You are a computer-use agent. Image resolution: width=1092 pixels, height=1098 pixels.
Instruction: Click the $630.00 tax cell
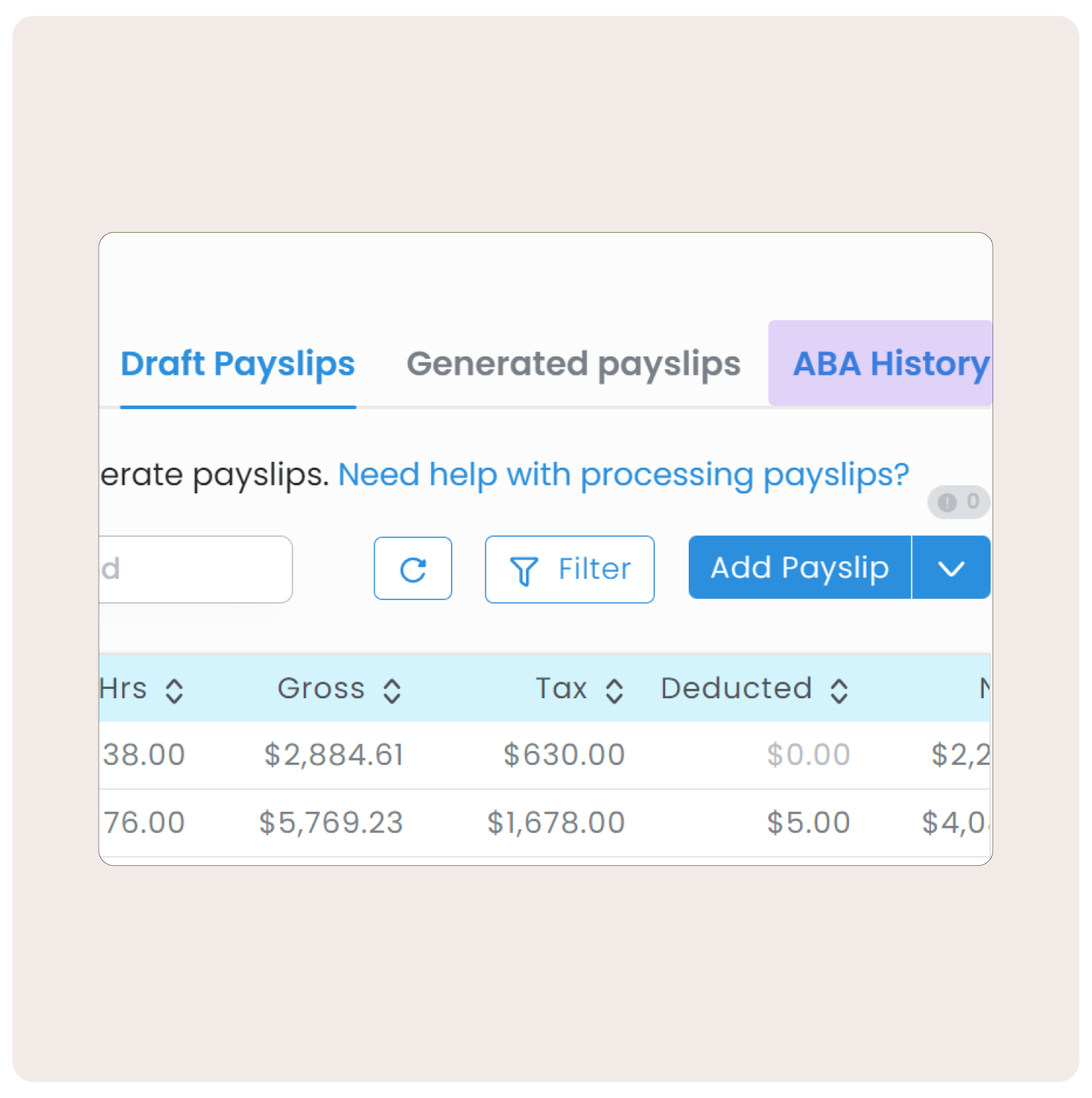point(564,755)
